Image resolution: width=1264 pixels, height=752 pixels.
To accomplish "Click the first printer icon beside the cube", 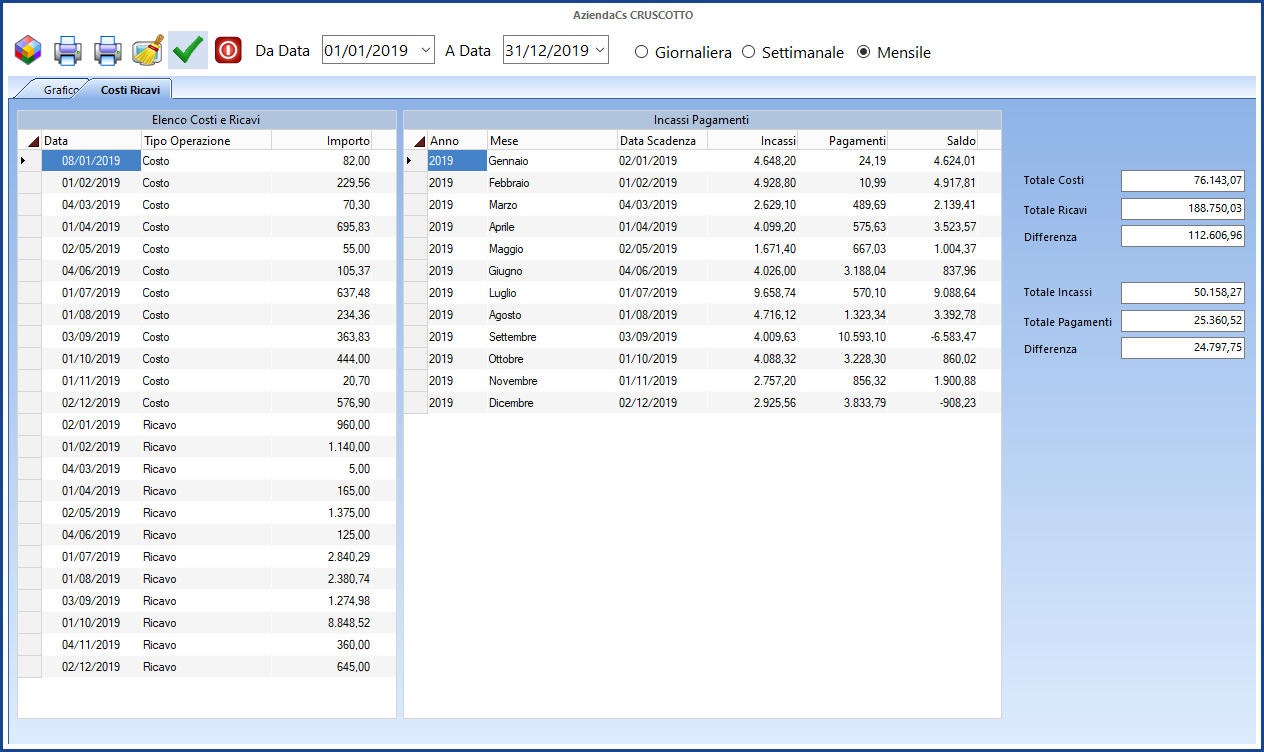I will (x=67, y=49).
